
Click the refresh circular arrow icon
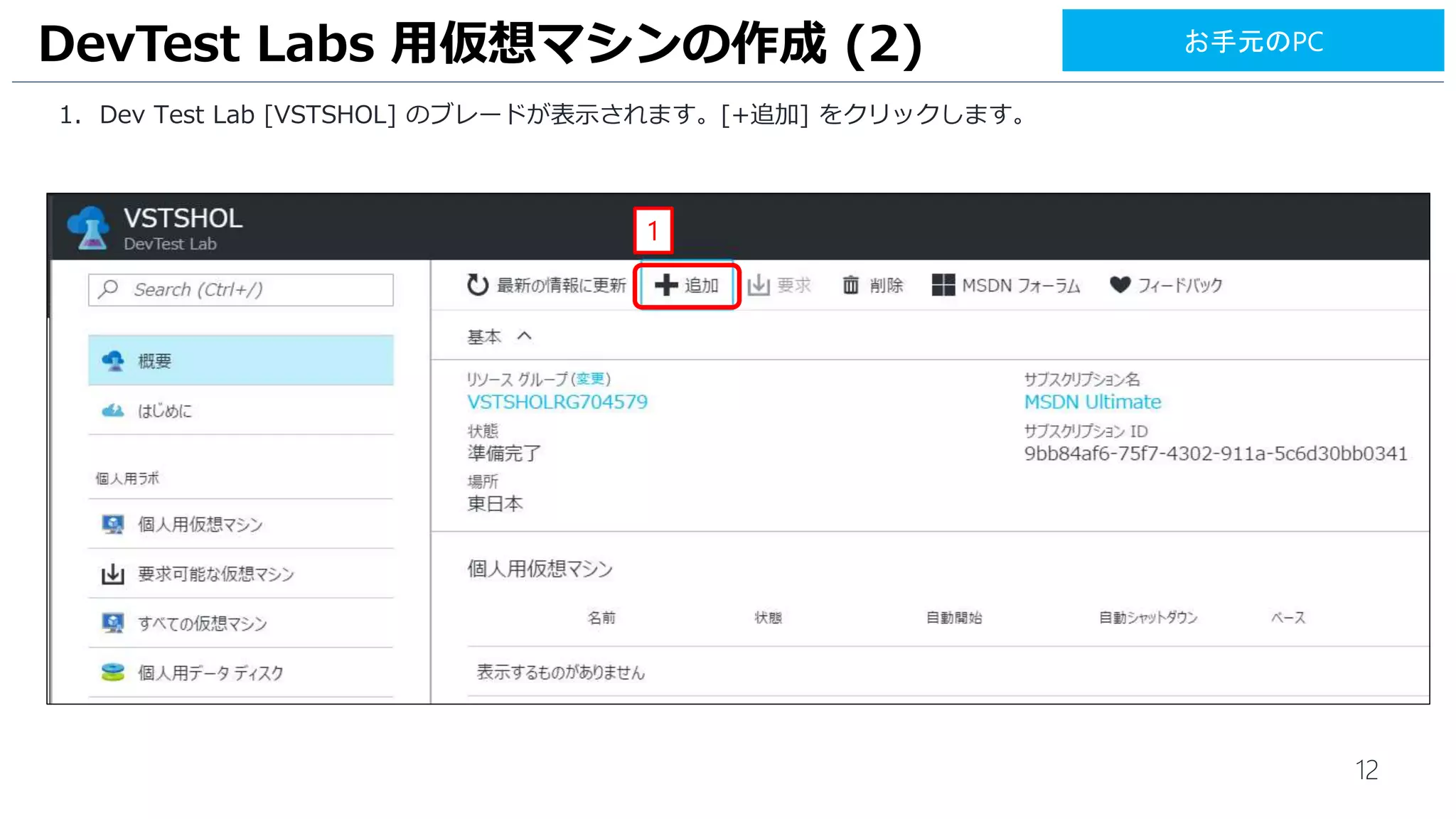tap(478, 285)
